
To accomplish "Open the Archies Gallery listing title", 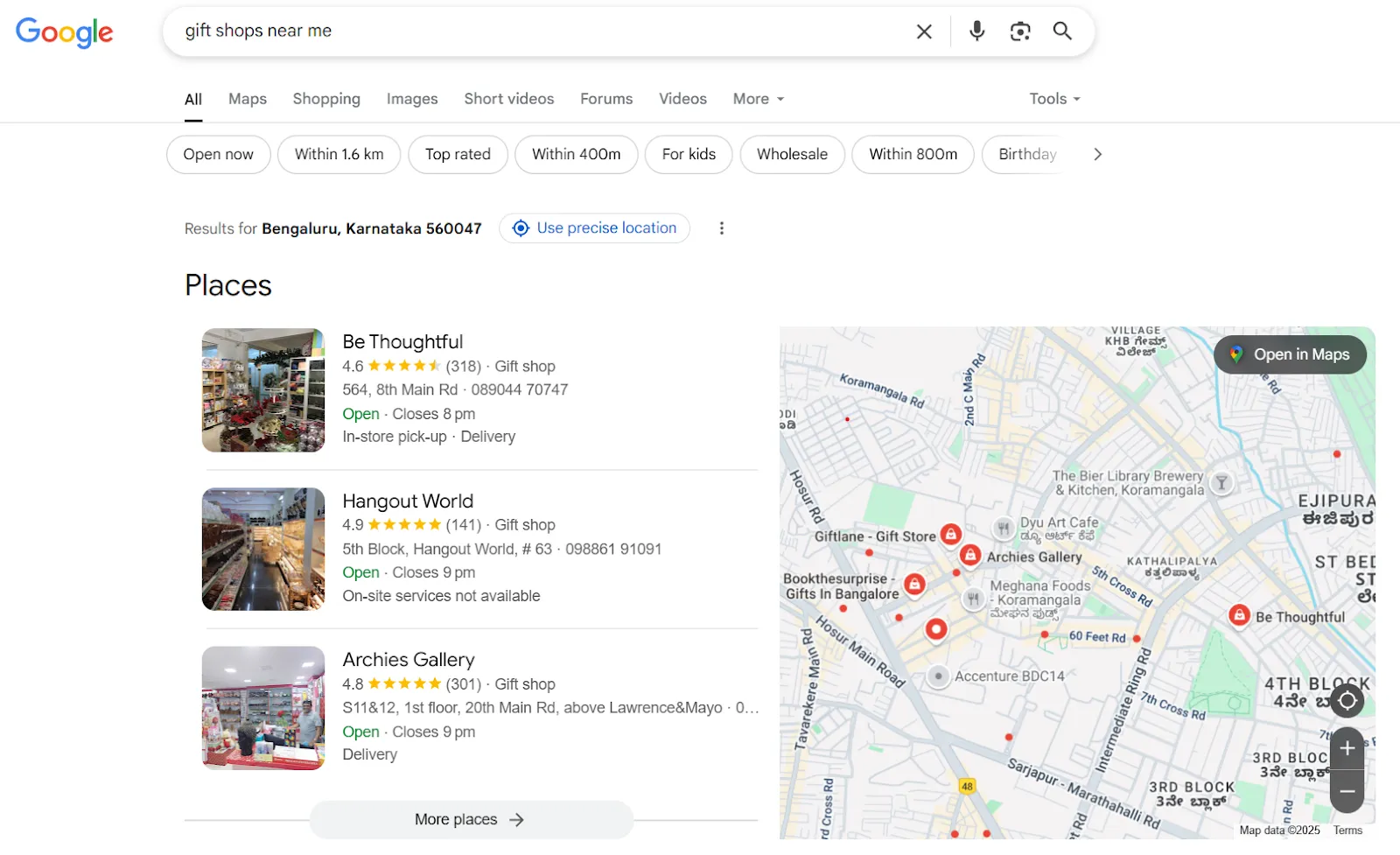I will click(x=409, y=660).
